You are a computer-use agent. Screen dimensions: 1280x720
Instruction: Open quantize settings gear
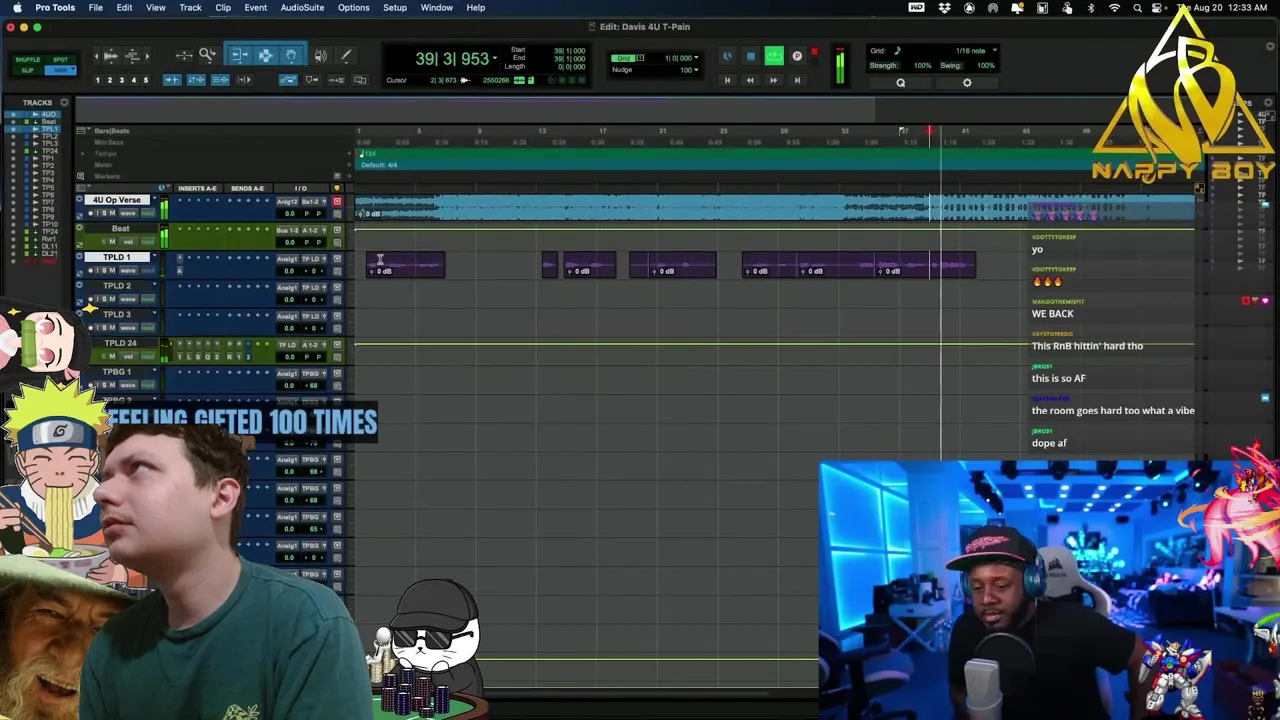pyautogui.click(x=967, y=83)
